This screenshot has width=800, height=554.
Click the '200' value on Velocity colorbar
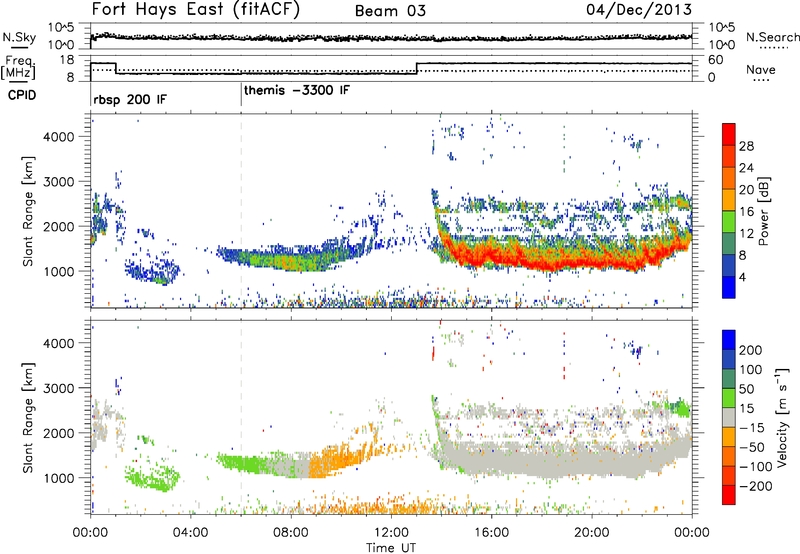[751, 350]
